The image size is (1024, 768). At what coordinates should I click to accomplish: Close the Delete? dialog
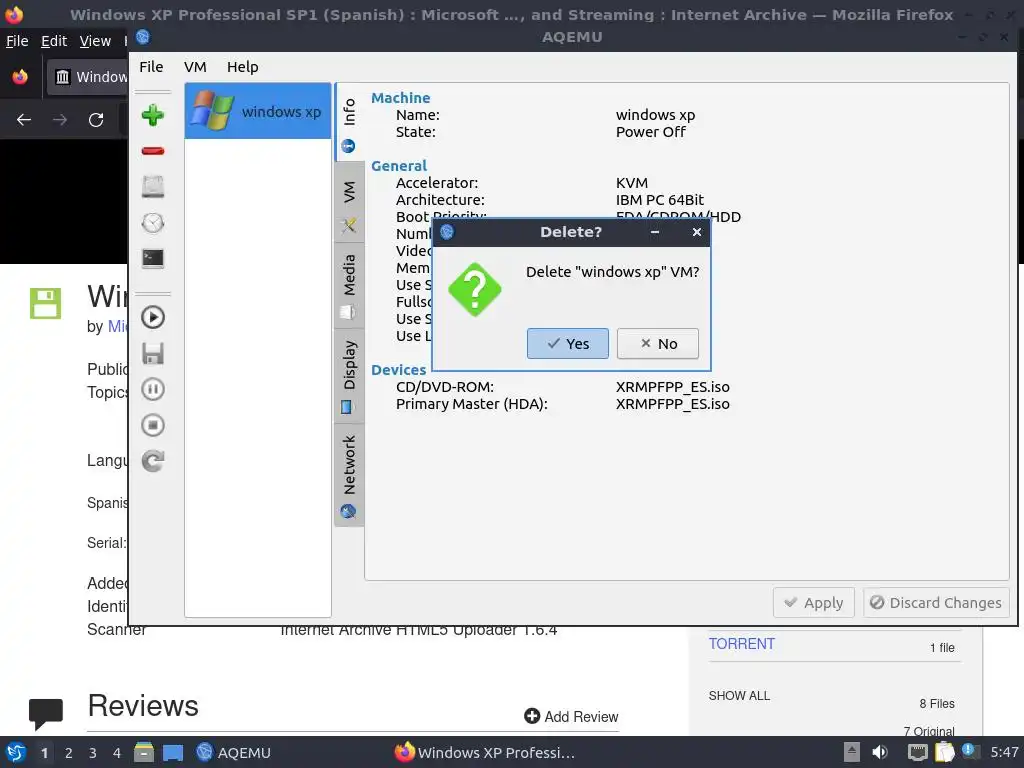tap(697, 232)
